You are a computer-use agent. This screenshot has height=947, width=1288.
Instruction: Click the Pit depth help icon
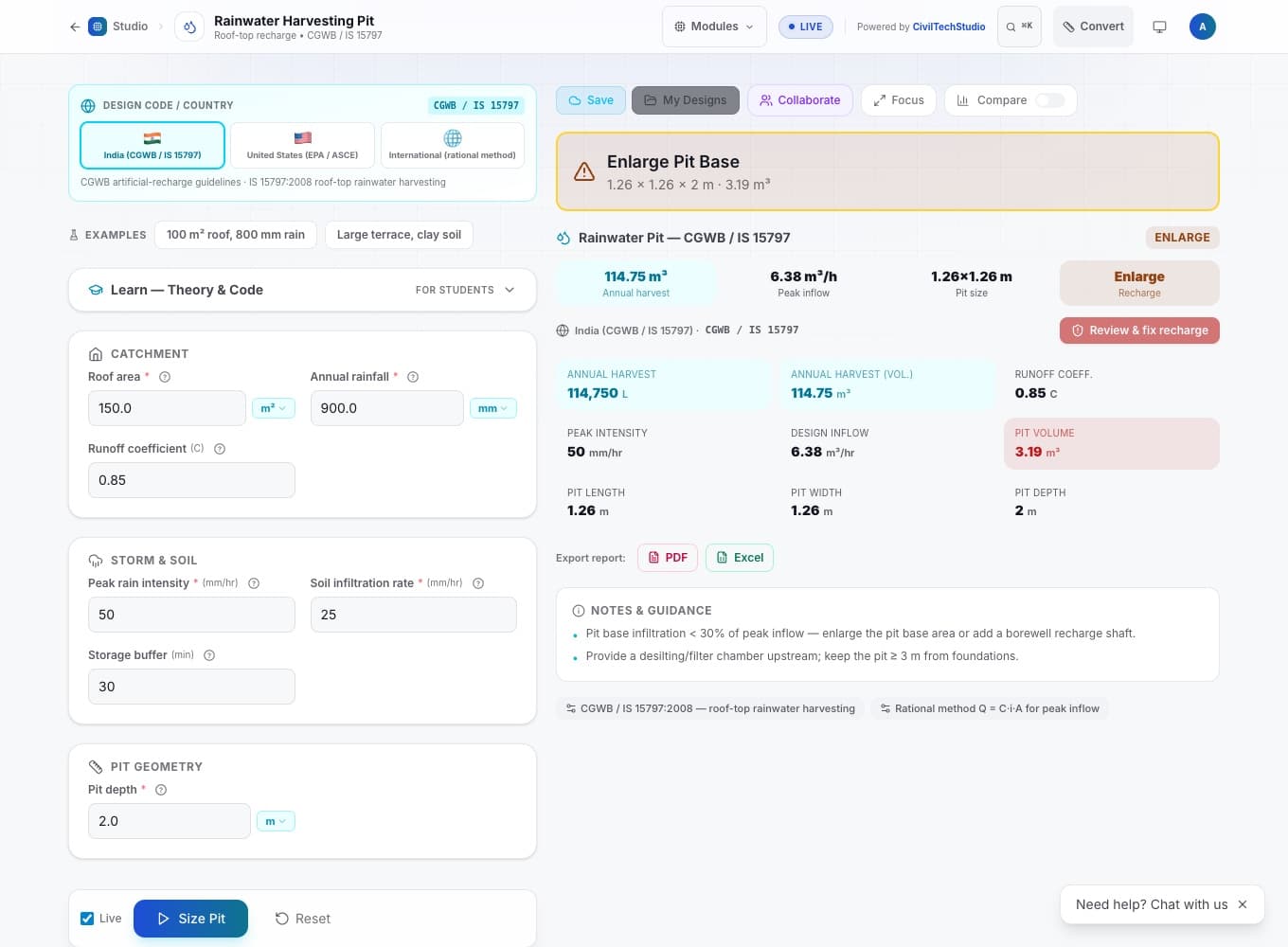161,790
